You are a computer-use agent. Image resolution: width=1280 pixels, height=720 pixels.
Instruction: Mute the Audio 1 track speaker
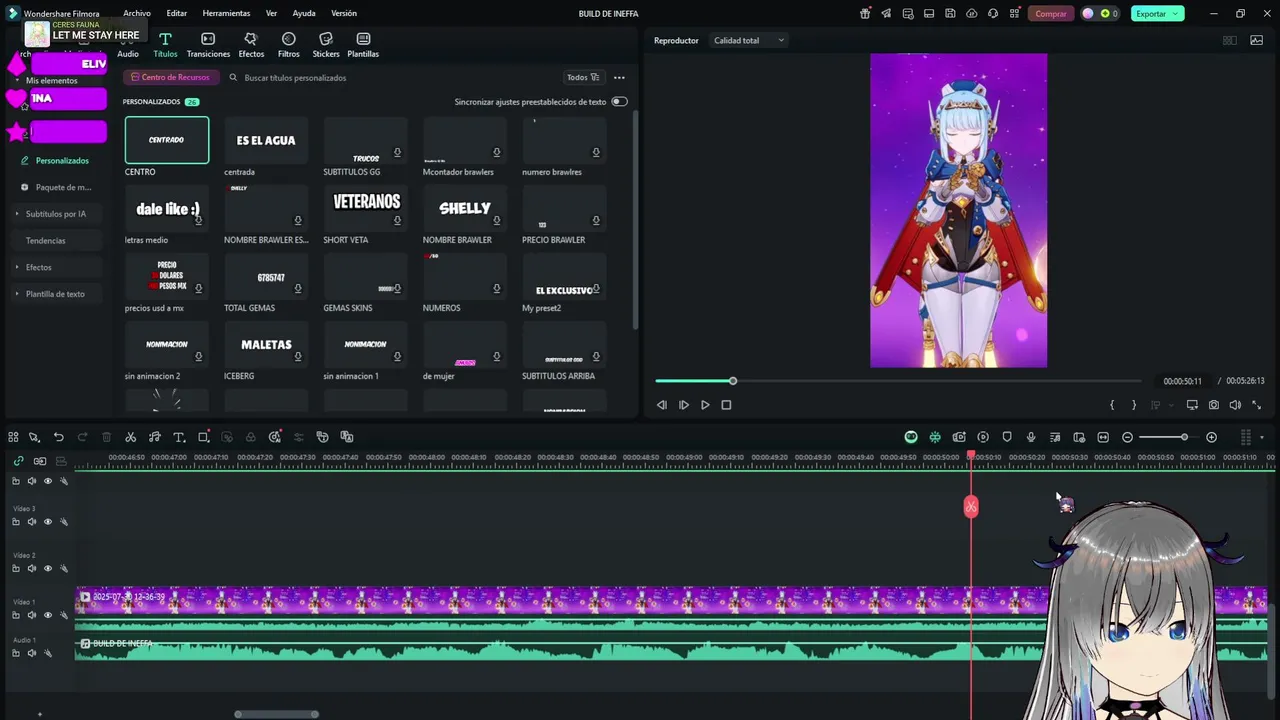(x=31, y=654)
